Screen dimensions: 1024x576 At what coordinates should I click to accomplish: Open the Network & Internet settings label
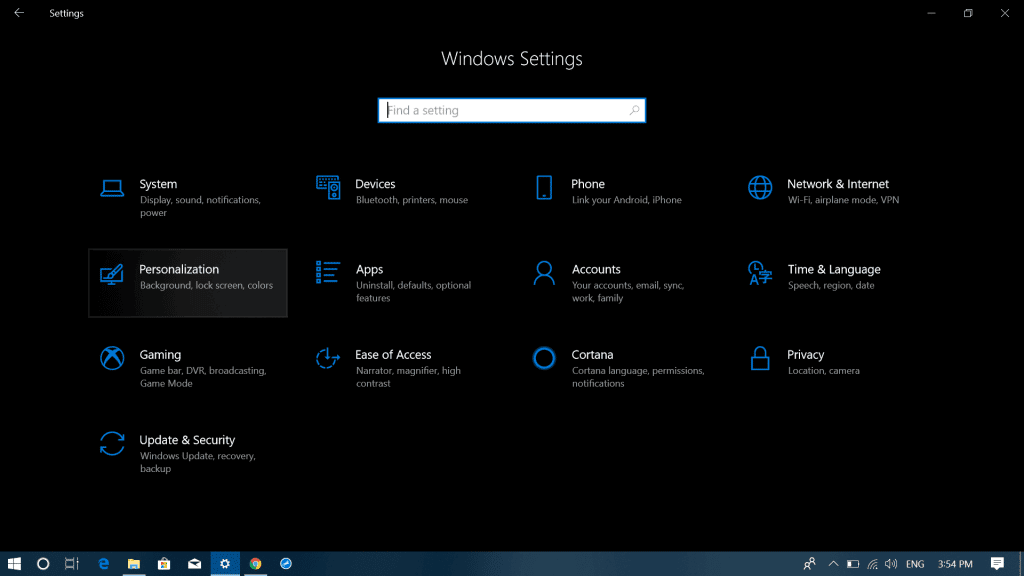[838, 184]
